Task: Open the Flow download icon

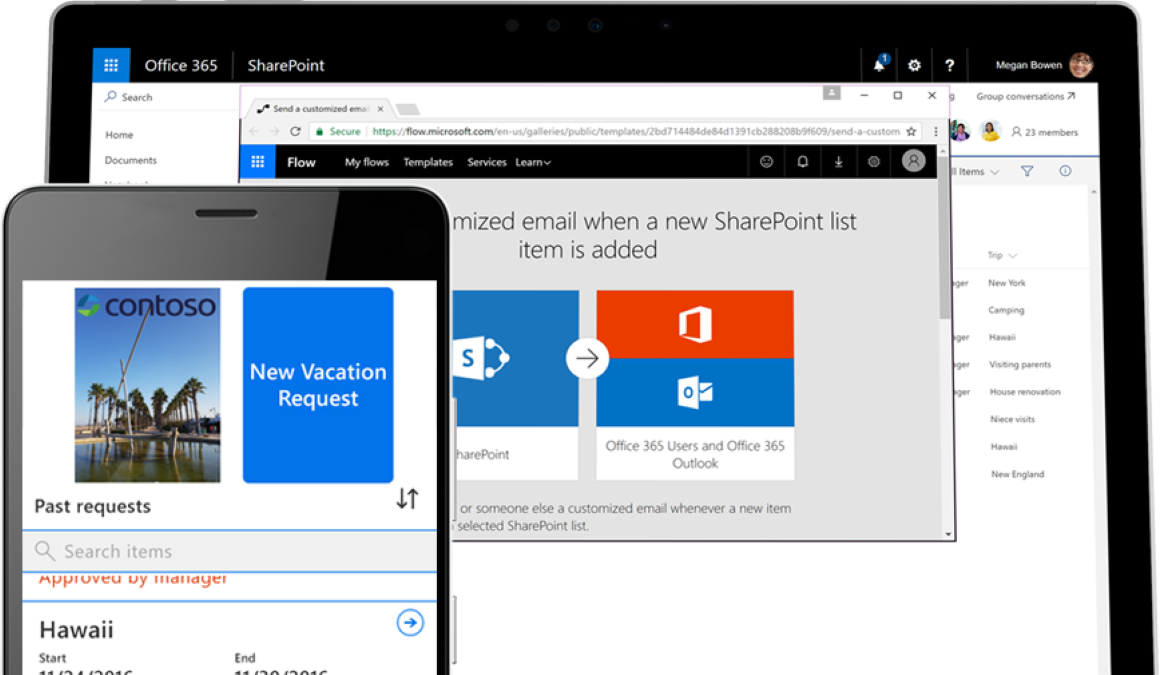Action: 838,161
